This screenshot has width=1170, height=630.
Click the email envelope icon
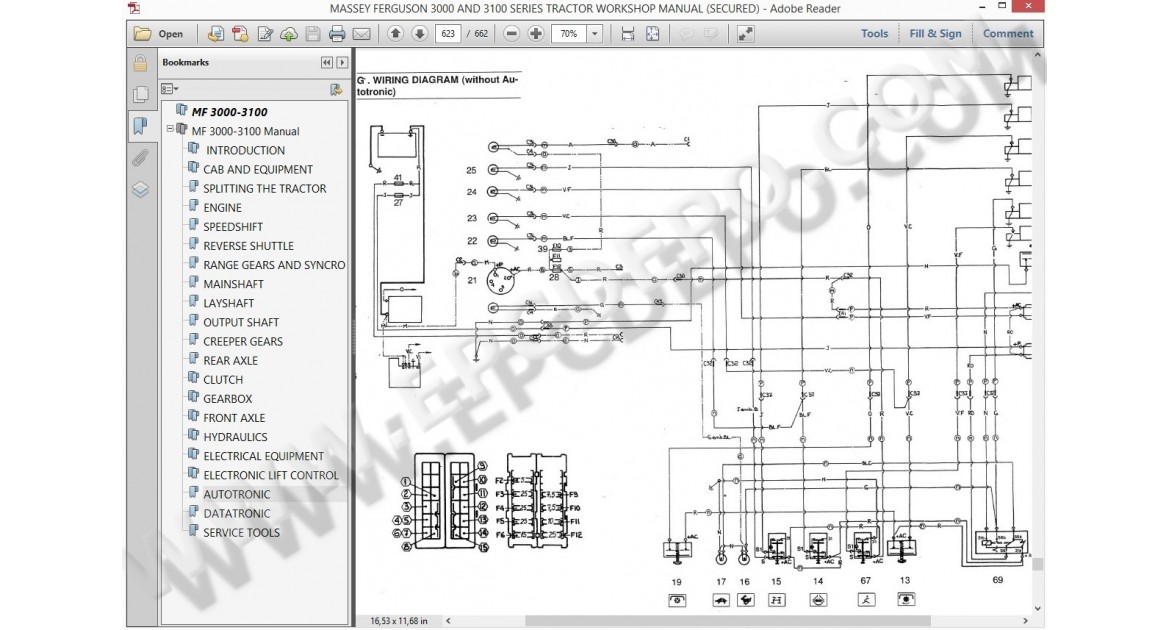coord(361,34)
